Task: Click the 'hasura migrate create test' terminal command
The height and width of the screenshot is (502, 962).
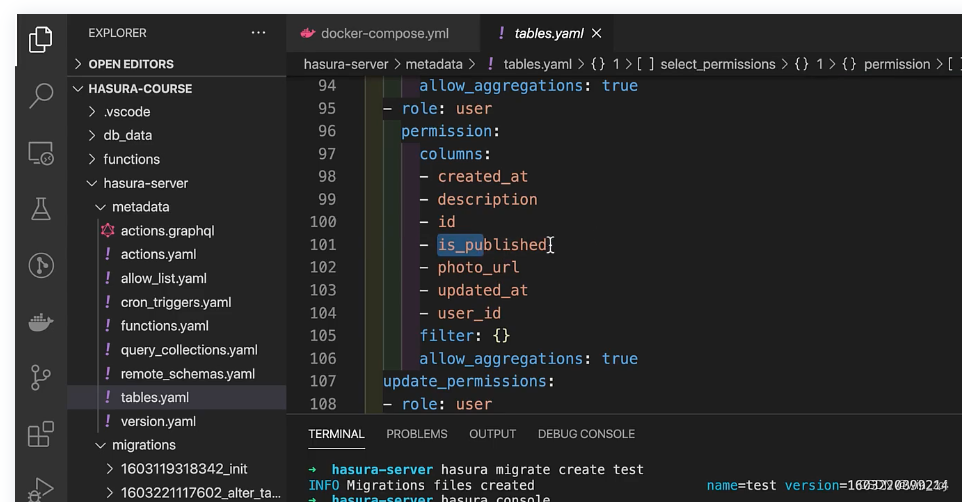Action: click(542, 469)
